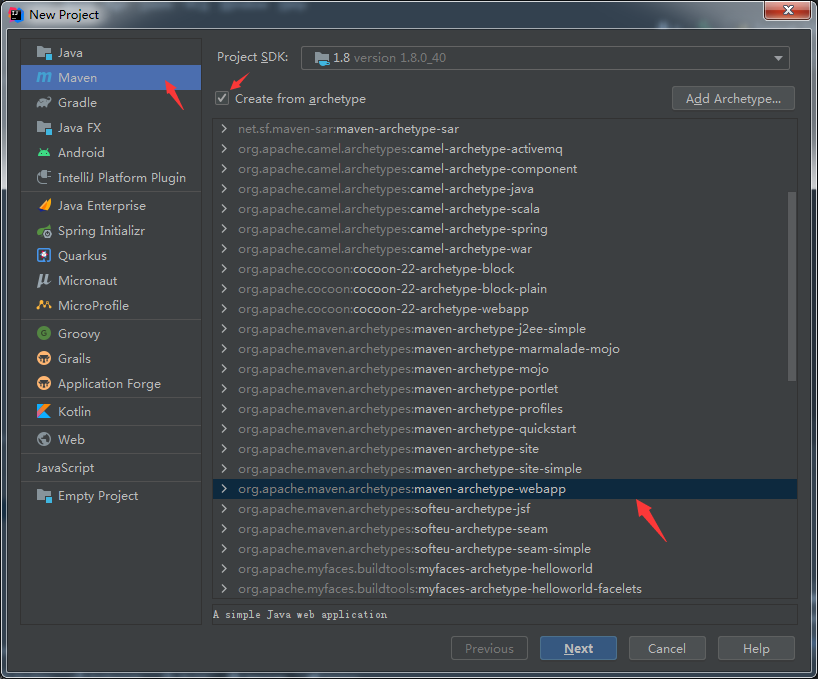Click the Grails icon

(x=44, y=358)
